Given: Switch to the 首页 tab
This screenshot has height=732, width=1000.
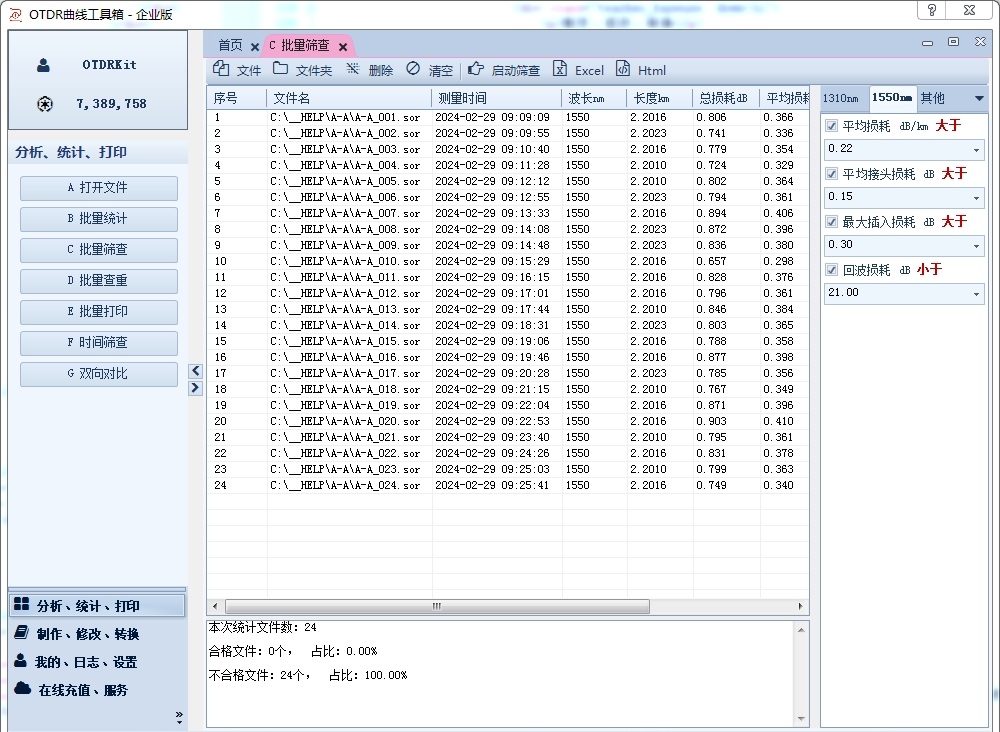Looking at the screenshot, I should click(230, 45).
